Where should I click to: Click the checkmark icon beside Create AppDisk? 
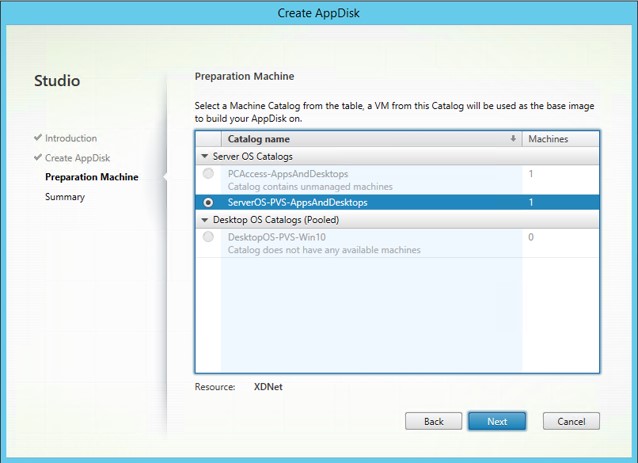(38, 158)
